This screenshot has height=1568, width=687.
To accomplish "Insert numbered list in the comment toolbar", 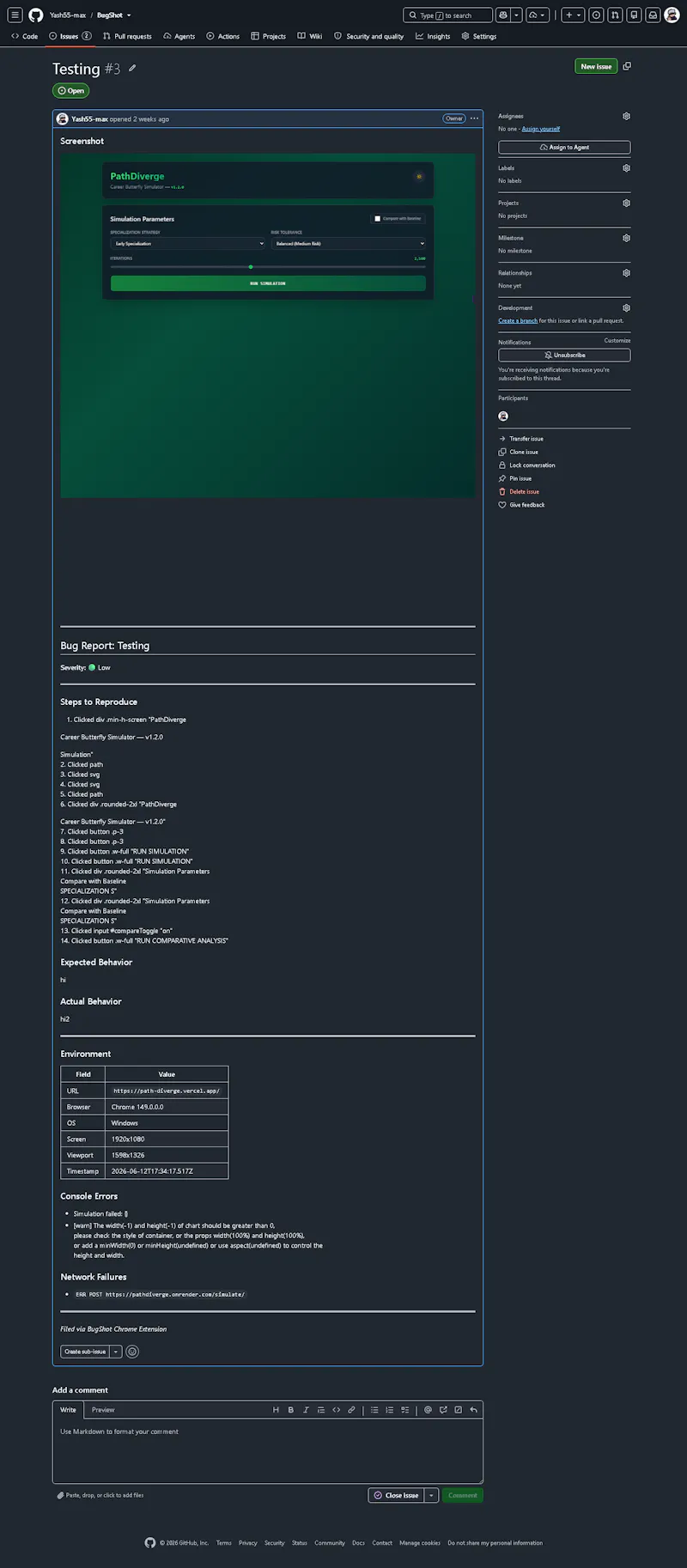I will (x=390, y=1410).
